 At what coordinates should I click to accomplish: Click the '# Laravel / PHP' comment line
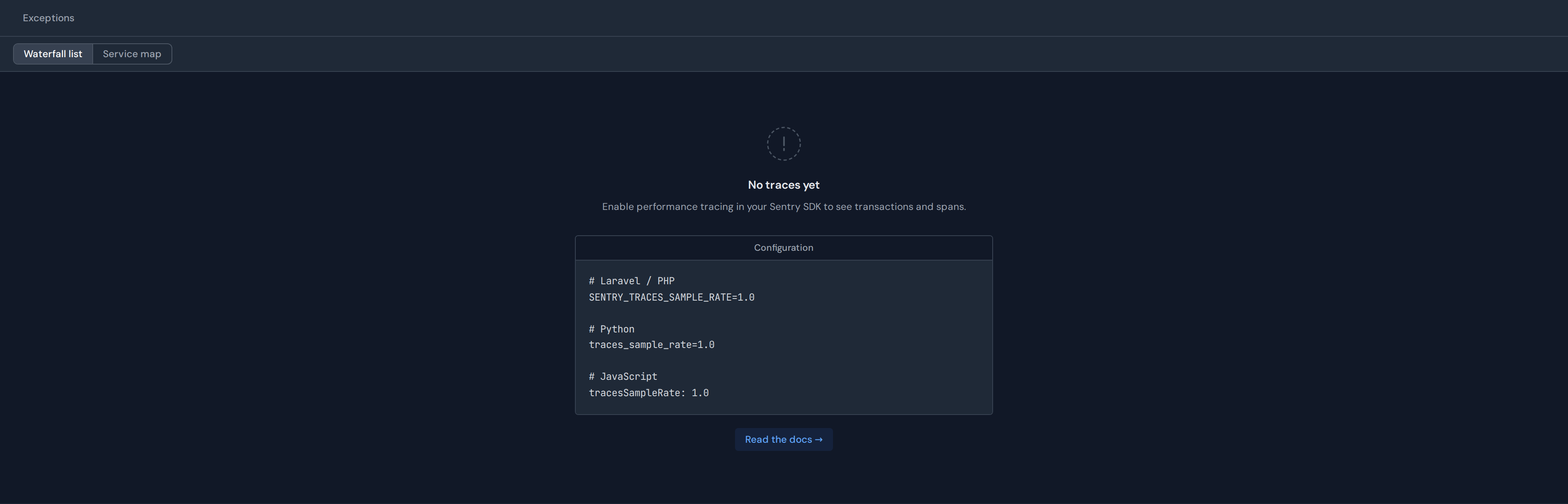point(631,281)
